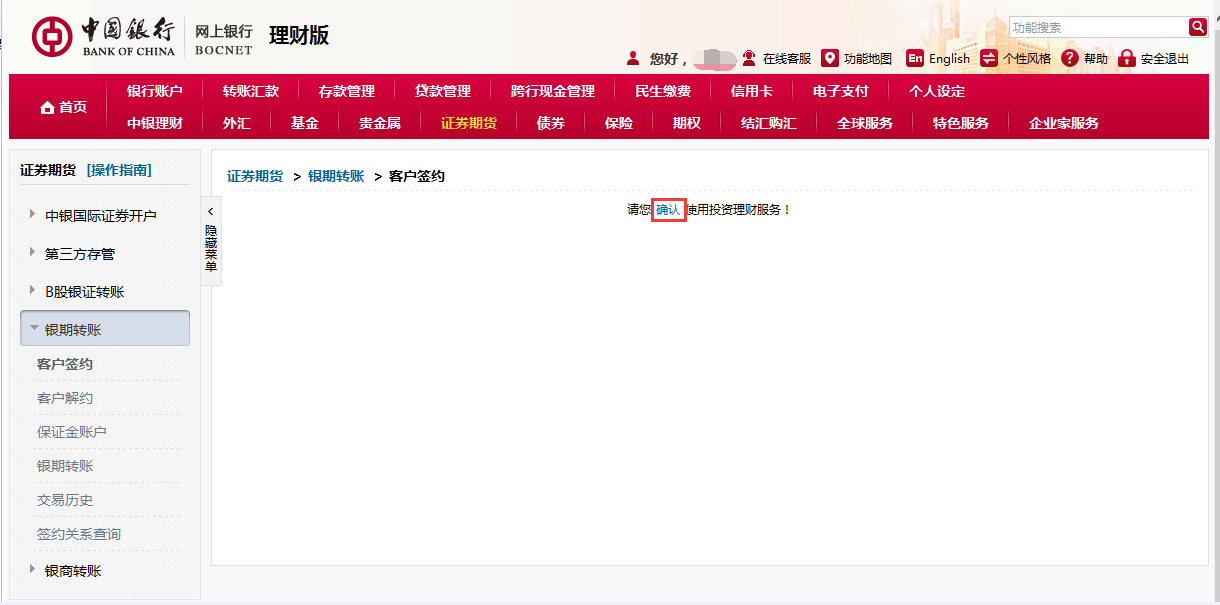Click the help question mark icon
The image size is (1220, 605).
[1070, 58]
